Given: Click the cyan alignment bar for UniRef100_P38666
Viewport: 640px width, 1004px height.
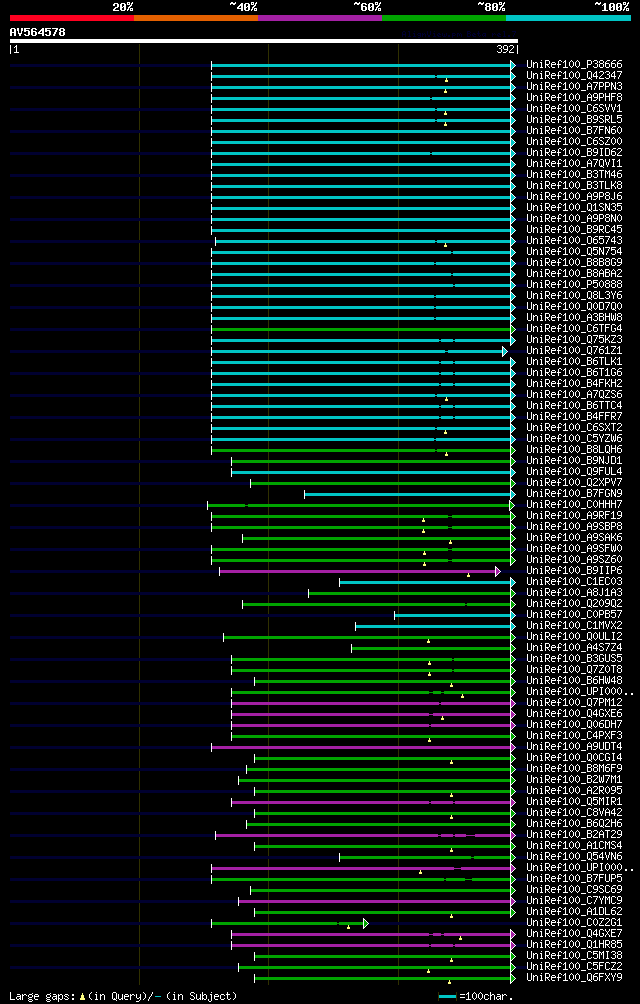Looking at the screenshot, I should click(363, 65).
